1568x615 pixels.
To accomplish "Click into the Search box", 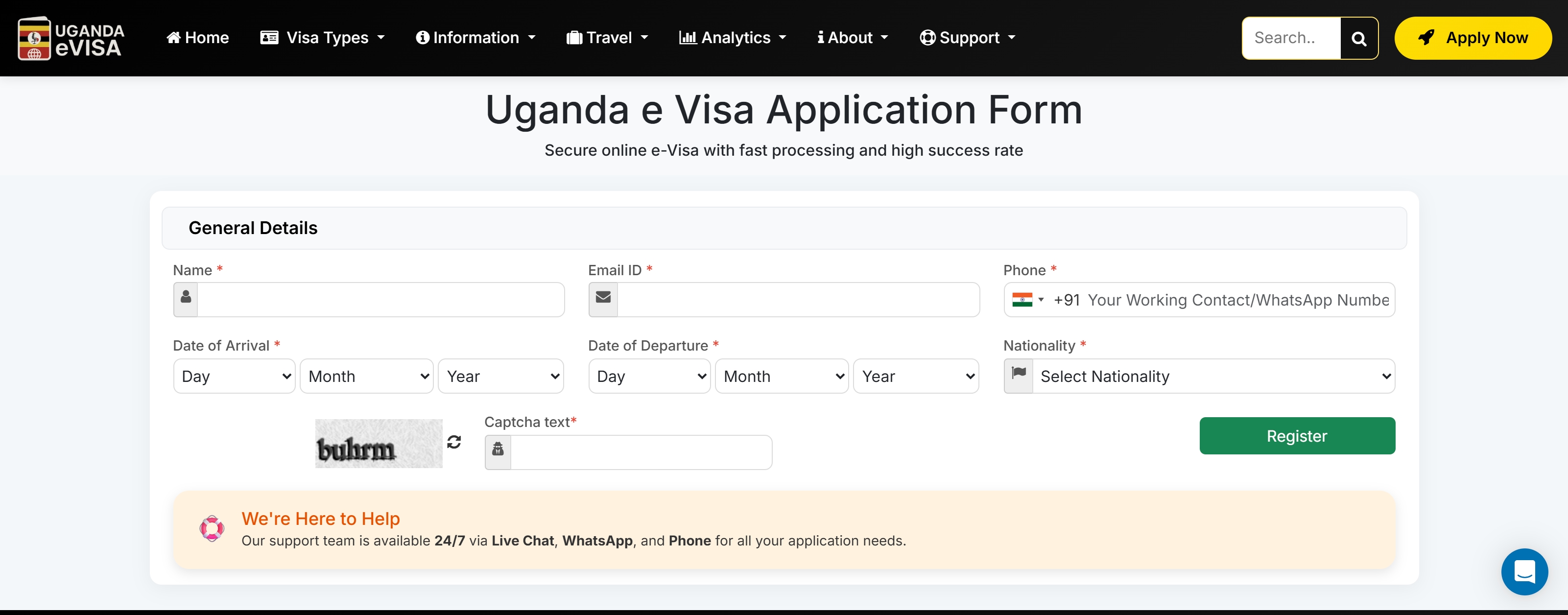I will coord(1290,38).
